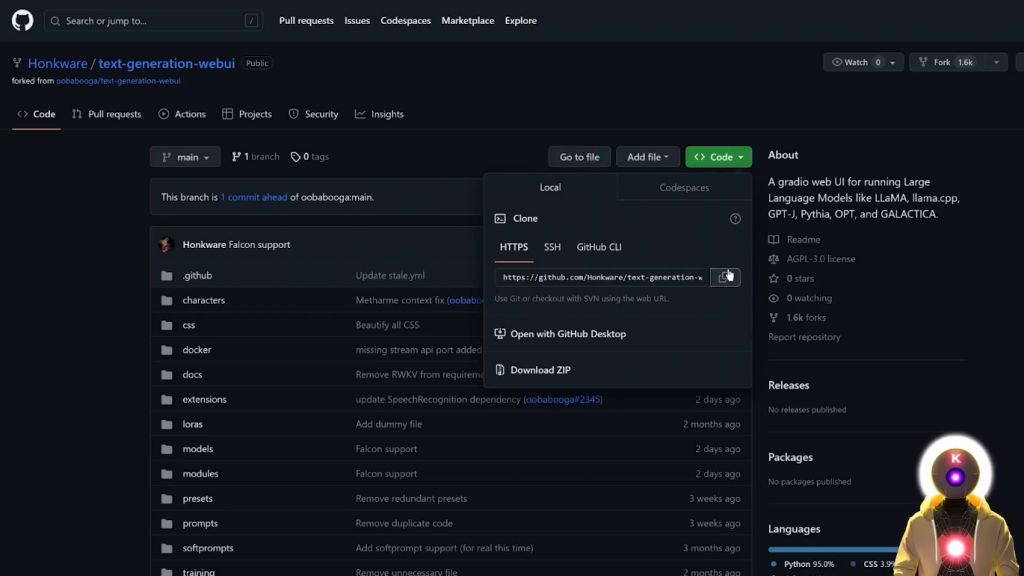Click the .github folder icon
Image resolution: width=1024 pixels, height=576 pixels.
[x=167, y=276]
